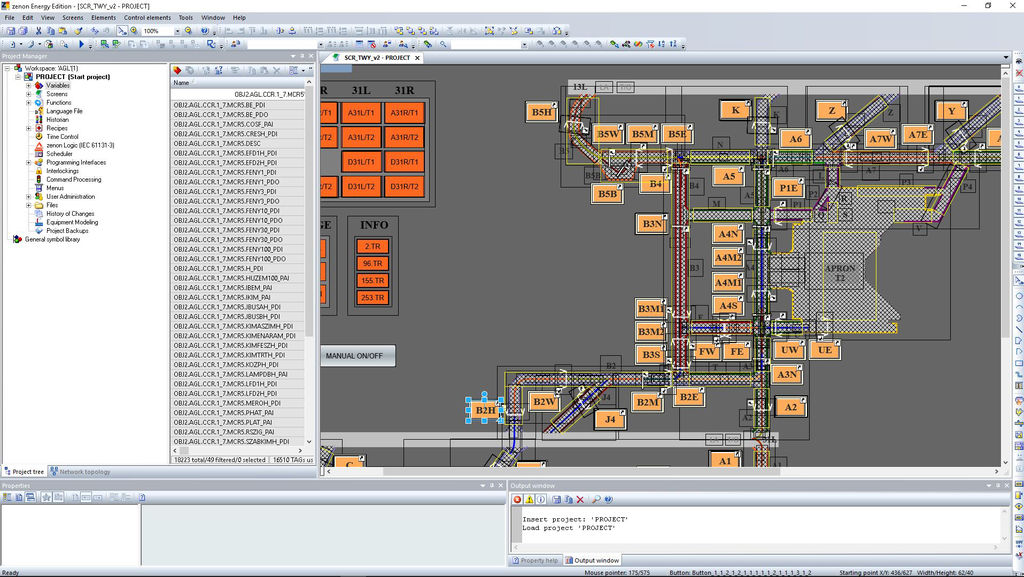Click the APRON area on the taxiway map
This screenshot has width=1024, height=577.
(x=841, y=270)
